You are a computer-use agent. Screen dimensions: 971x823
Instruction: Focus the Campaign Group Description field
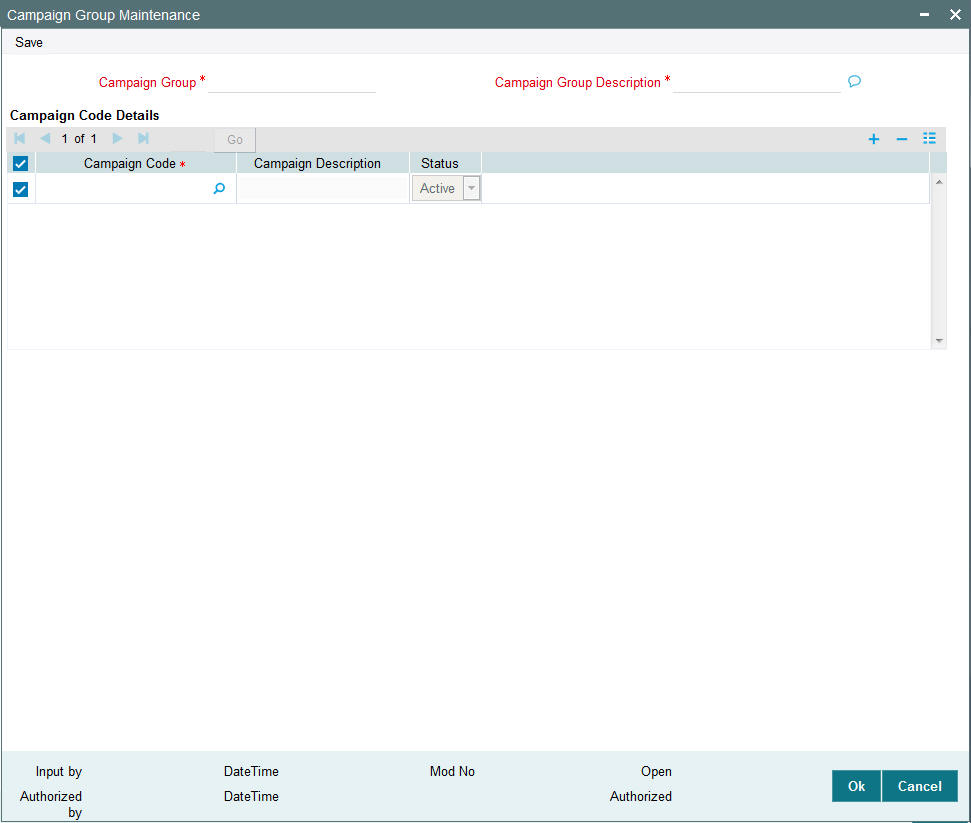(757, 82)
